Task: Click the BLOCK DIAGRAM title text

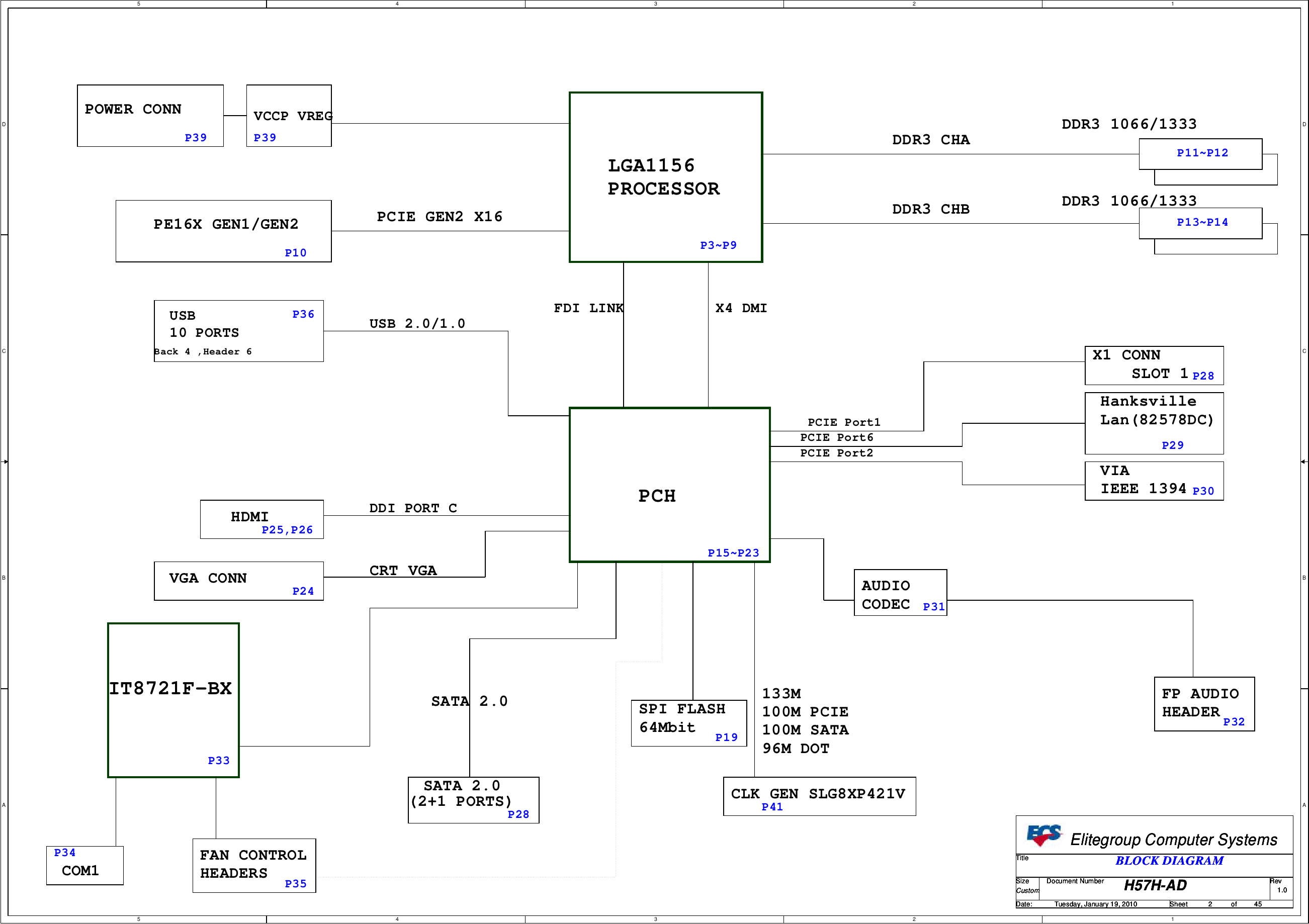Action: coord(1169,861)
